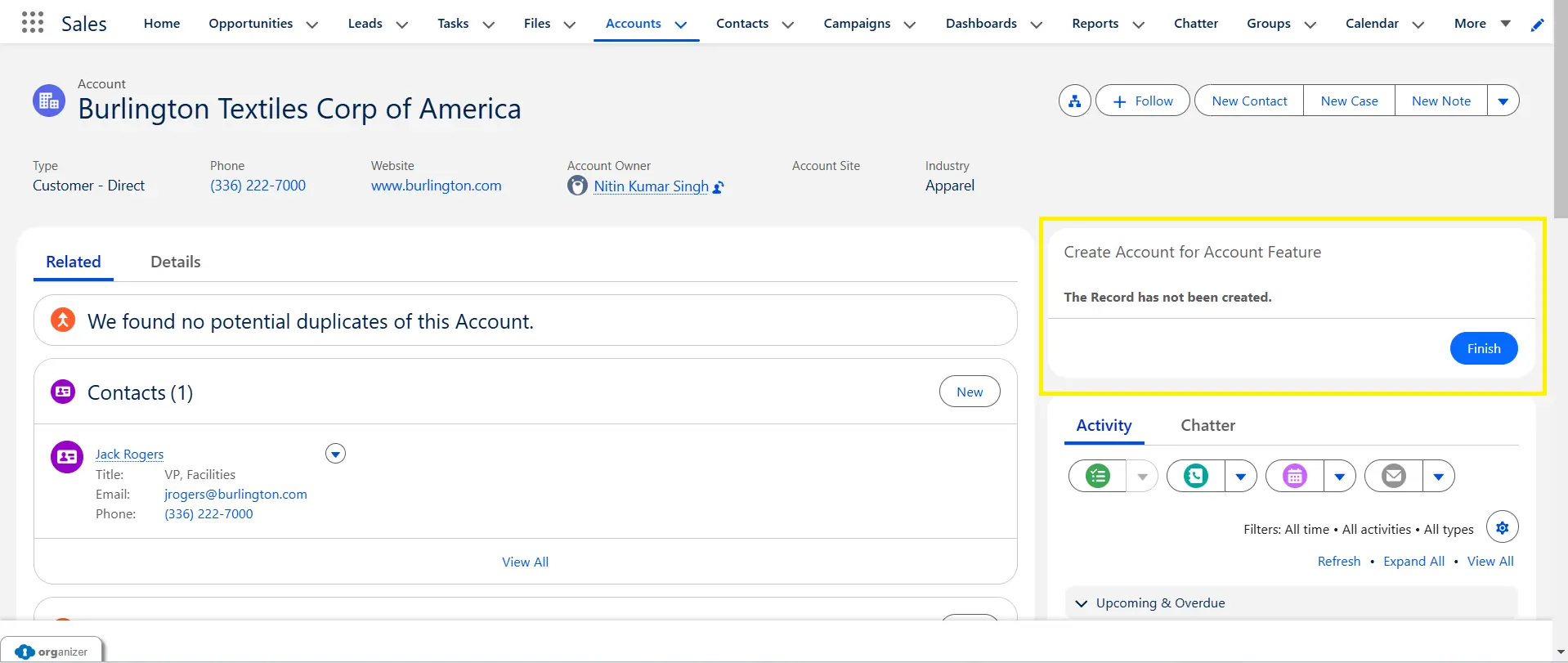Open the App Launcher grid icon
Image resolution: width=1568 pixels, height=663 pixels.
coord(32,23)
